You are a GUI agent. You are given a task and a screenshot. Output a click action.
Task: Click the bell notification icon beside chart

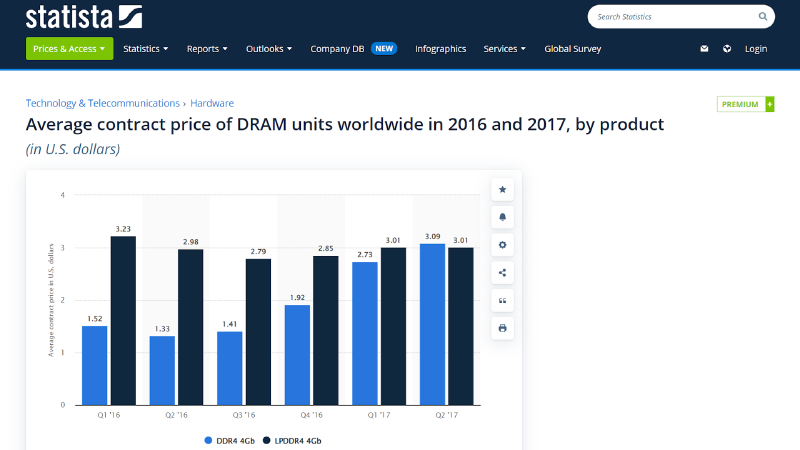click(502, 217)
